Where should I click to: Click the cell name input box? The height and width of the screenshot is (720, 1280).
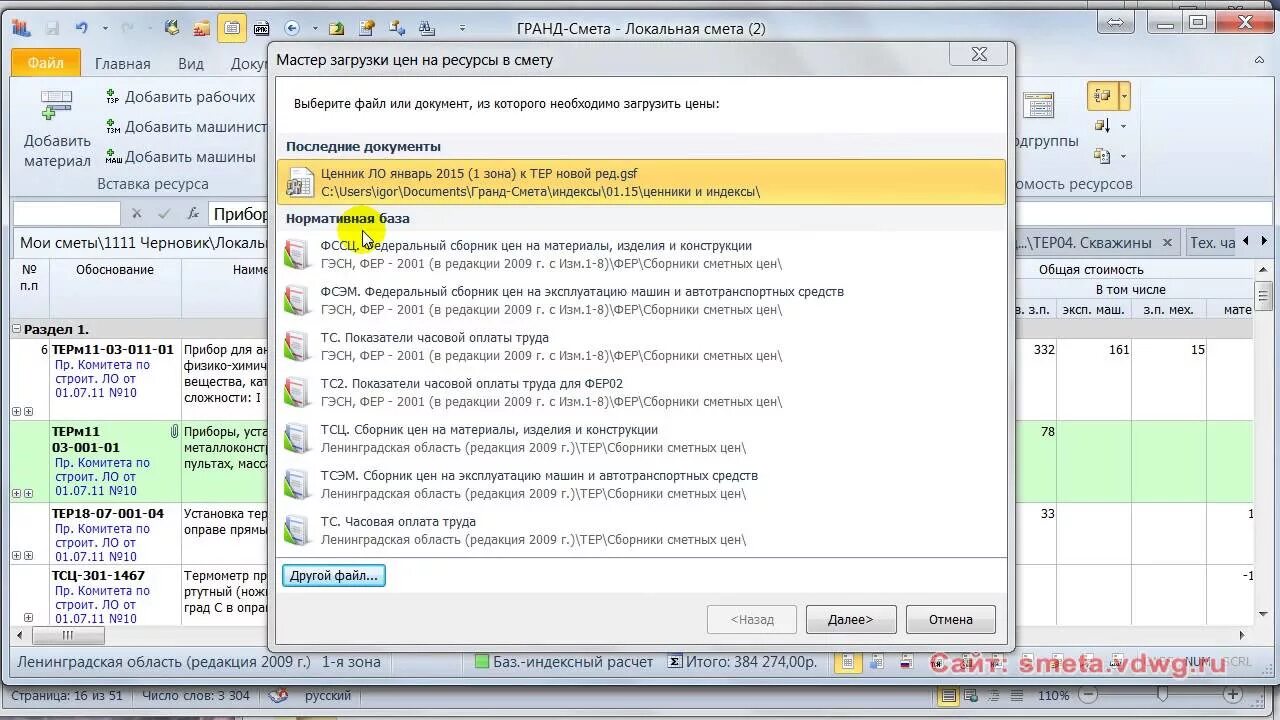67,214
